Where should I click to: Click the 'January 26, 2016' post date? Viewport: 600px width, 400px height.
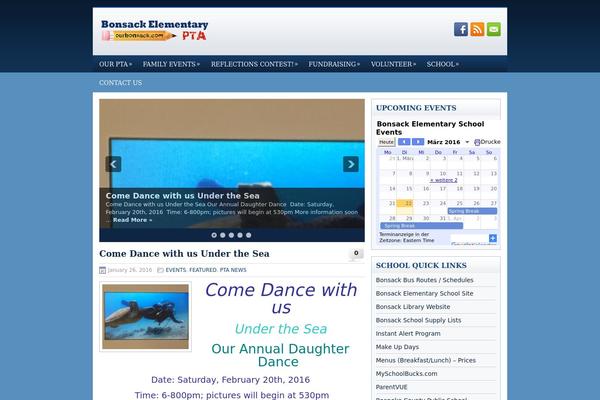pyautogui.click(x=130, y=270)
